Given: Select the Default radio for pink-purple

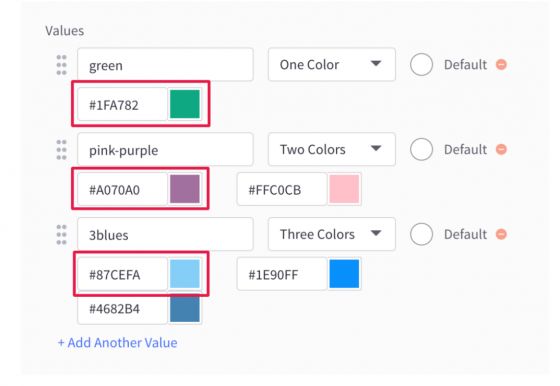Looking at the screenshot, I should tap(421, 149).
